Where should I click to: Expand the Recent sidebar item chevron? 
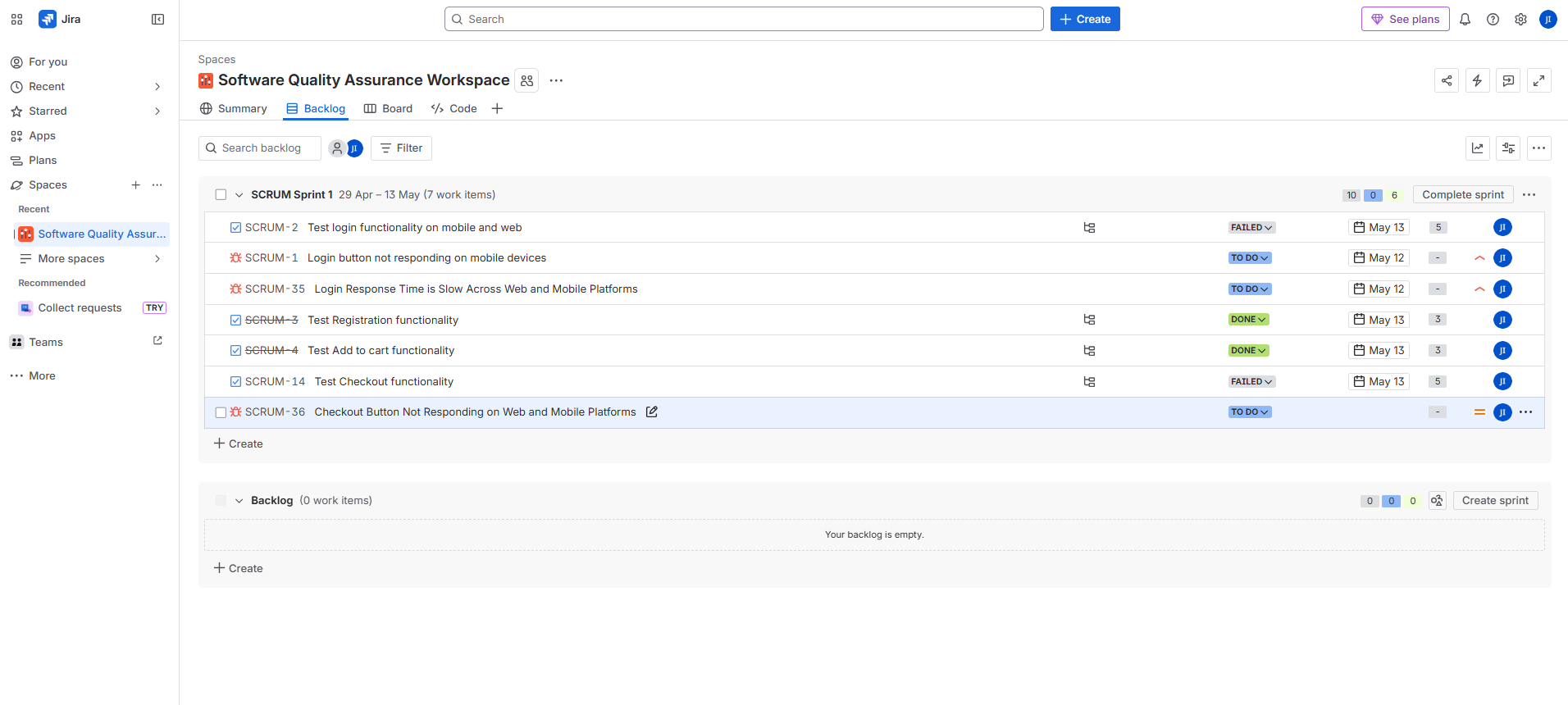point(157,87)
